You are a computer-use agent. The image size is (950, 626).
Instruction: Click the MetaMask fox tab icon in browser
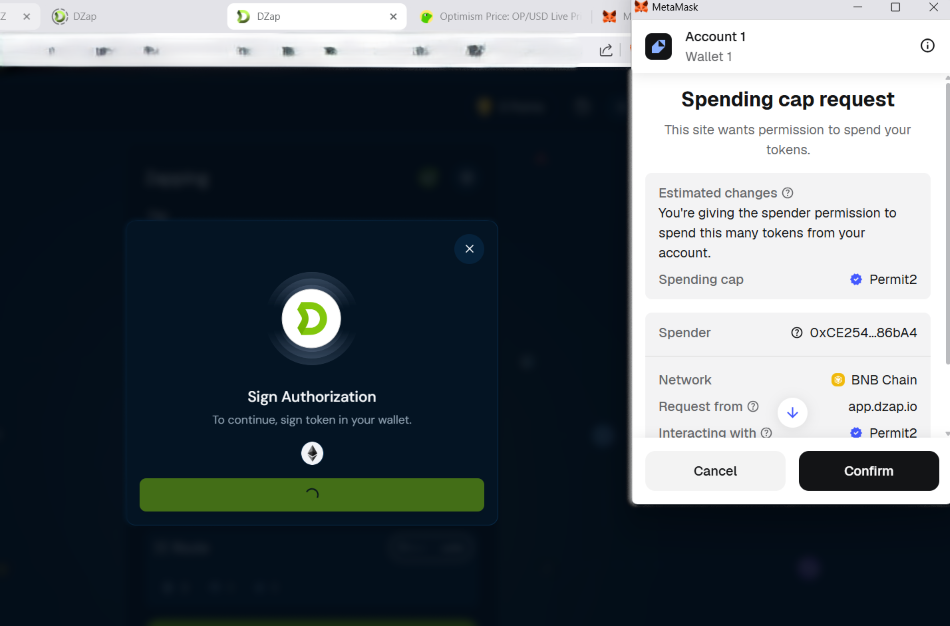(610, 16)
